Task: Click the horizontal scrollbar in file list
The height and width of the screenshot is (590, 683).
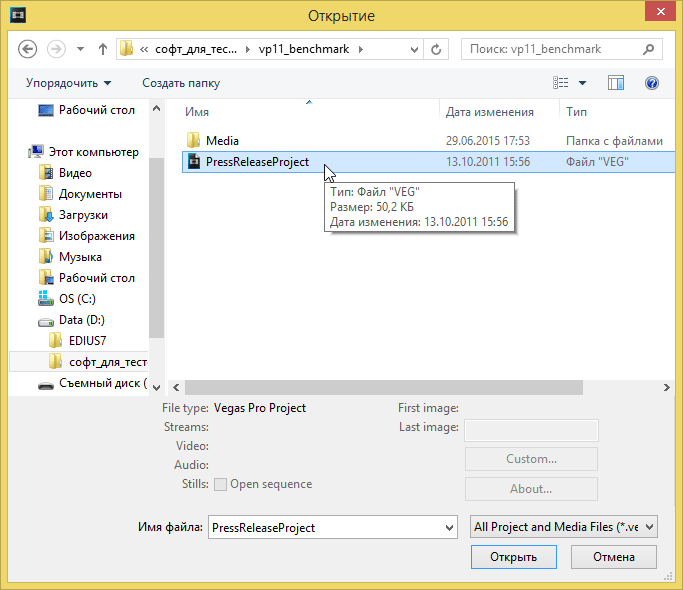Action: [x=400, y=387]
